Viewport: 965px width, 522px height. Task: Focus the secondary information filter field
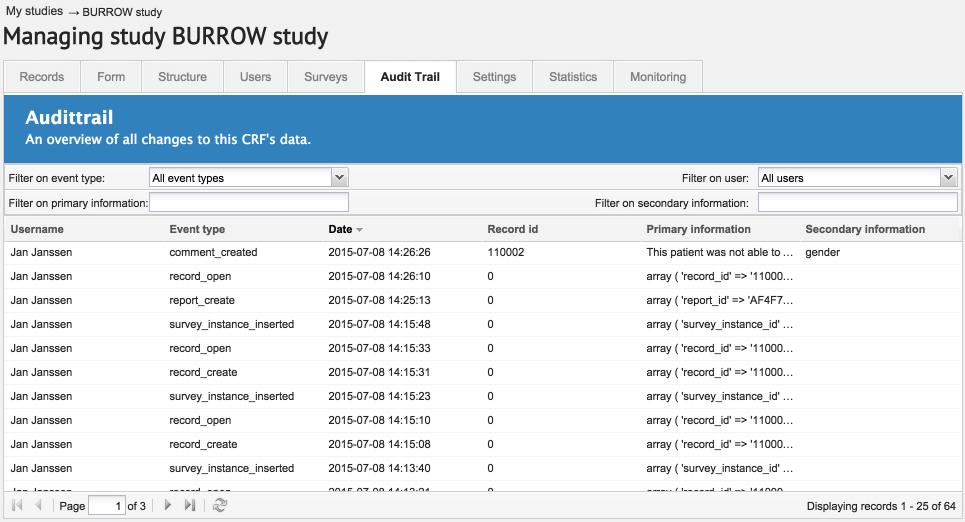[x=857, y=203]
